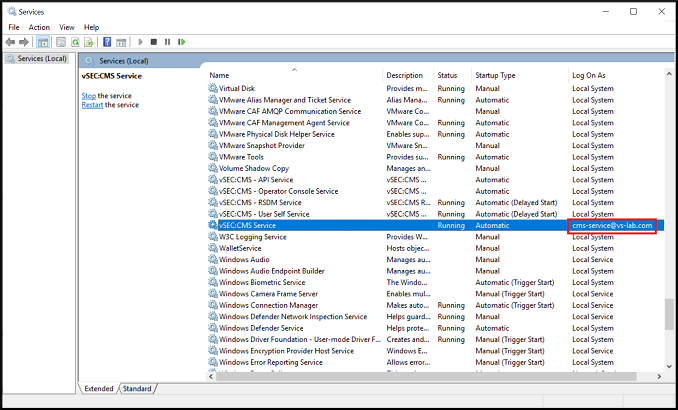Image resolution: width=678 pixels, height=410 pixels.
Task: Click the horizontal scroll right arrow
Action: click(x=659, y=377)
